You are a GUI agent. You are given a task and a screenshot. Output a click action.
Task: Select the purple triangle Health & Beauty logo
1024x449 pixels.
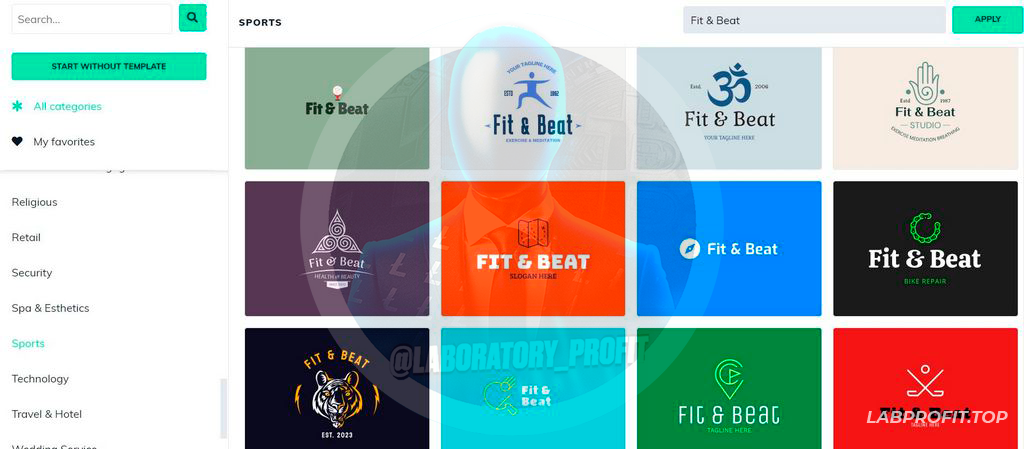337,249
